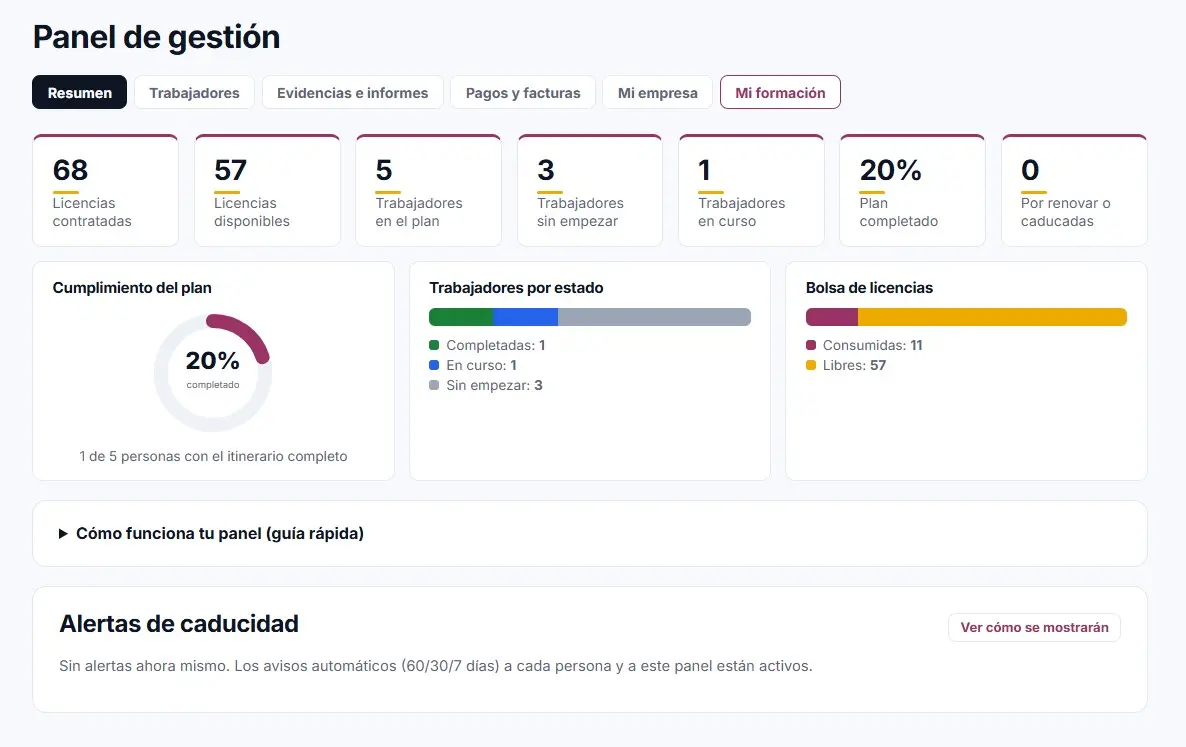Click the gray Sin empezar bar segment
The height and width of the screenshot is (747, 1186).
coord(654,317)
